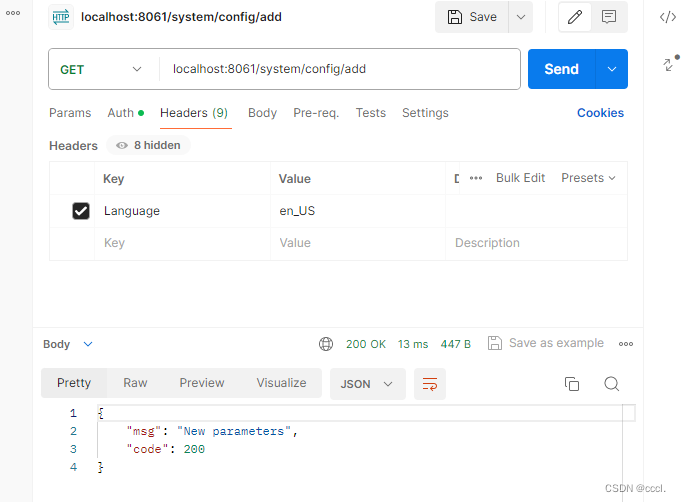
Task: Open the Tests tab
Action: click(370, 113)
